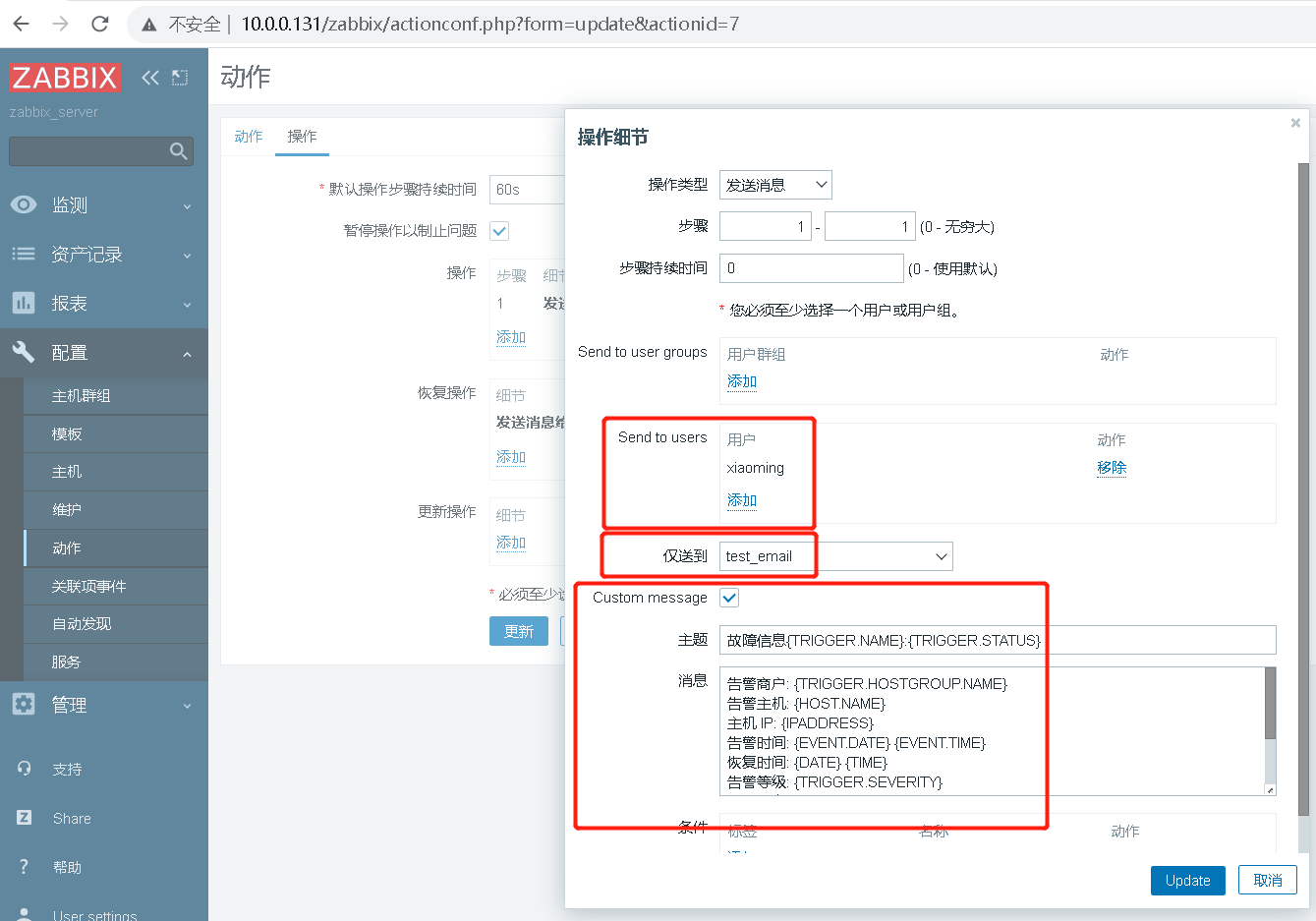The image size is (1316, 921).
Task: Click the chart icon for 报表
Action: (x=24, y=303)
